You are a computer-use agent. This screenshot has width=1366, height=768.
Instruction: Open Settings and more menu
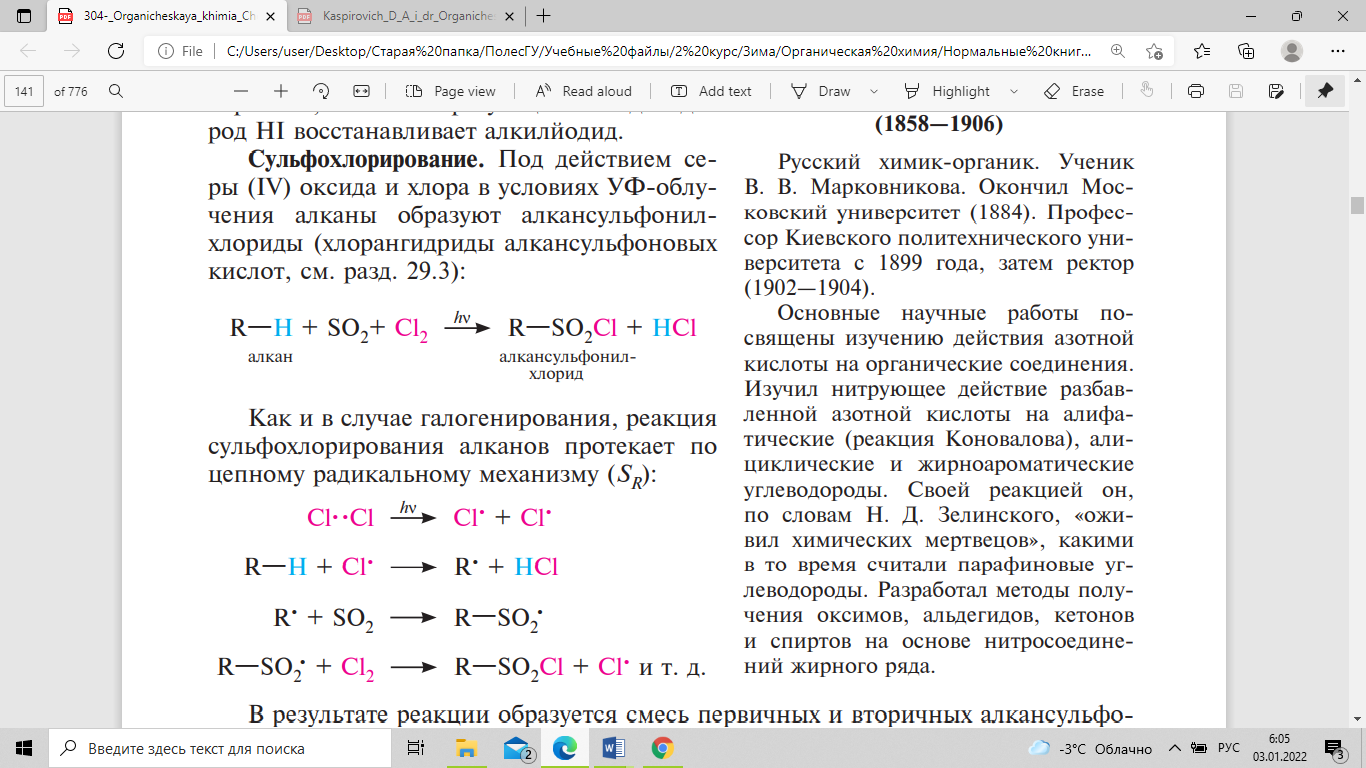[x=1338, y=51]
